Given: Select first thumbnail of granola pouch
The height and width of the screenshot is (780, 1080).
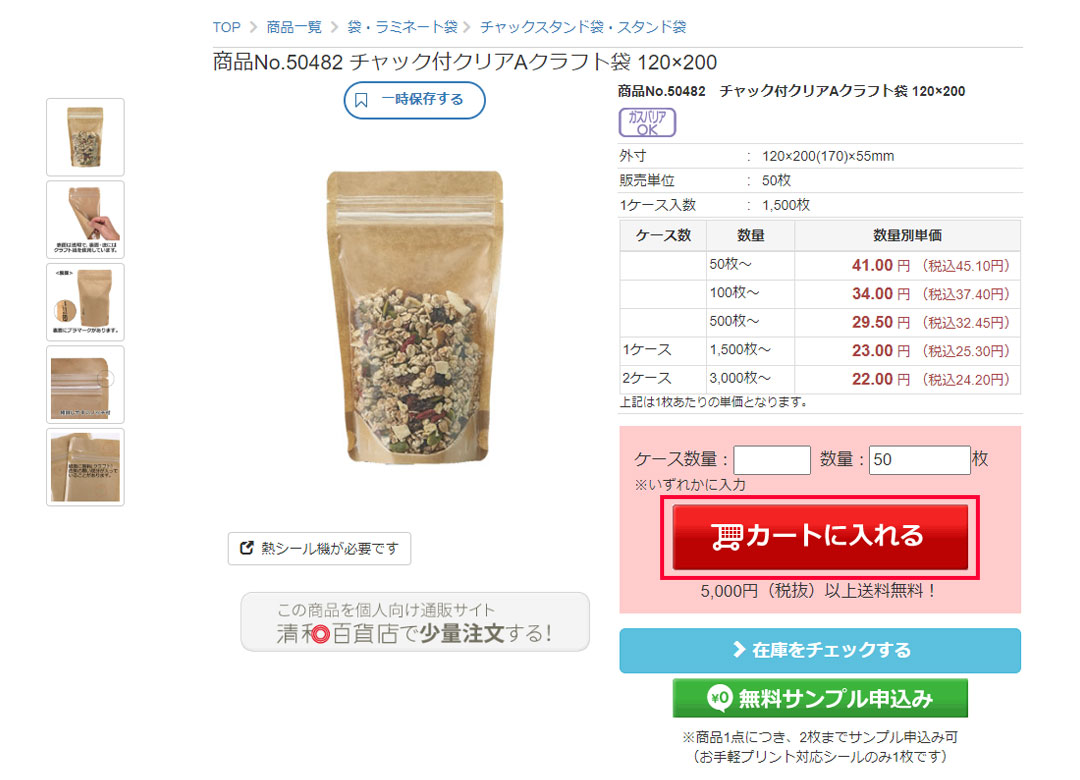Looking at the screenshot, I should [x=85, y=137].
